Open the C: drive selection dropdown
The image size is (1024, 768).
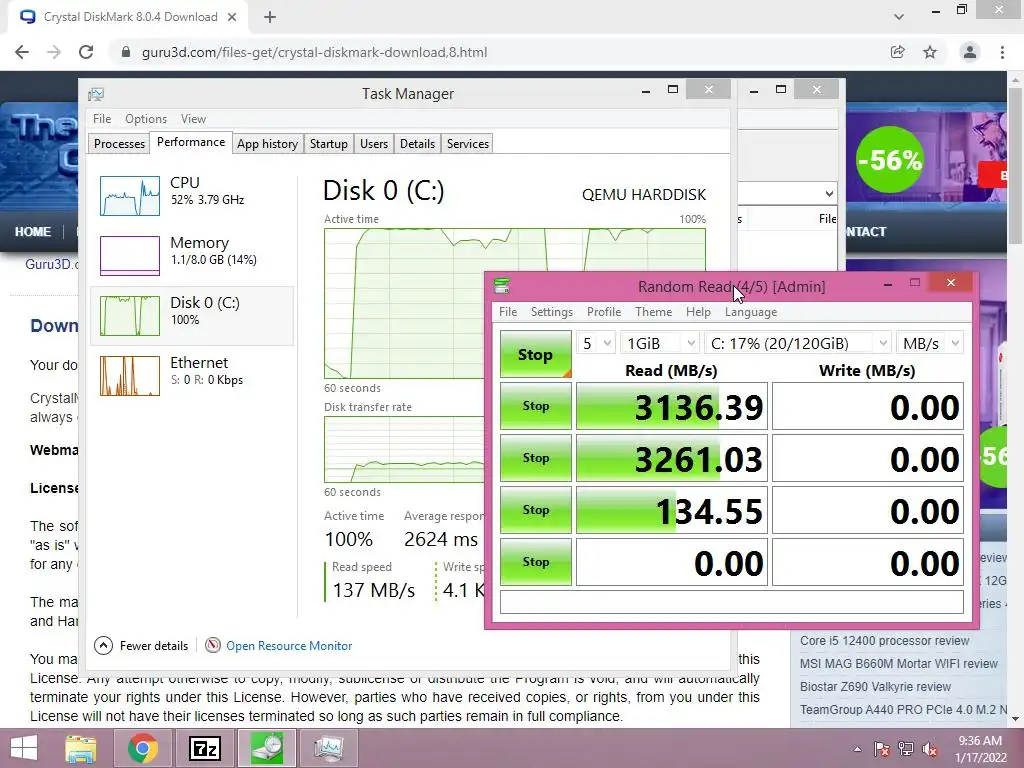[x=798, y=343]
